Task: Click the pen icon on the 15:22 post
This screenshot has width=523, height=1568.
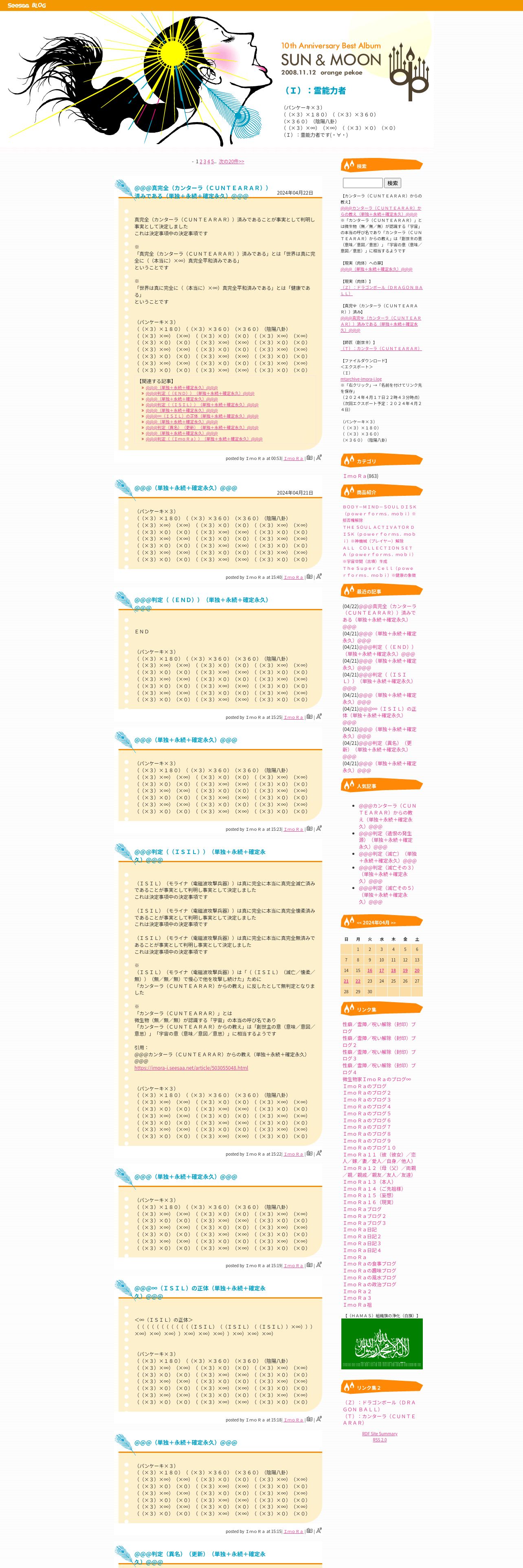Action: pyautogui.click(x=319, y=1153)
